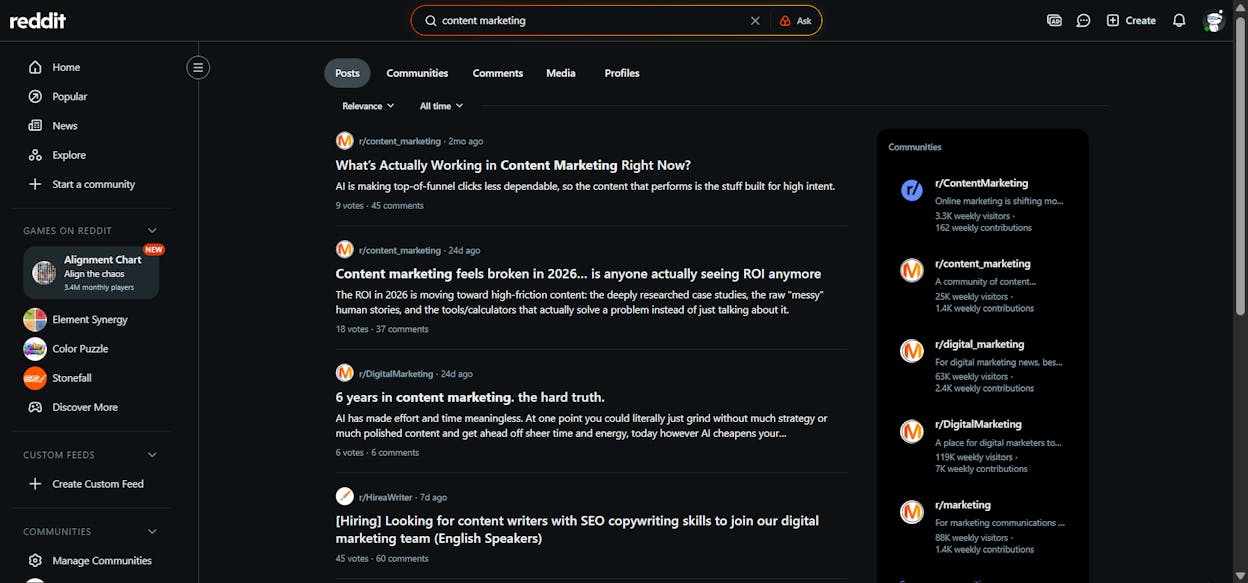Click the '6 votes · 6 comments' text

click(x=377, y=453)
